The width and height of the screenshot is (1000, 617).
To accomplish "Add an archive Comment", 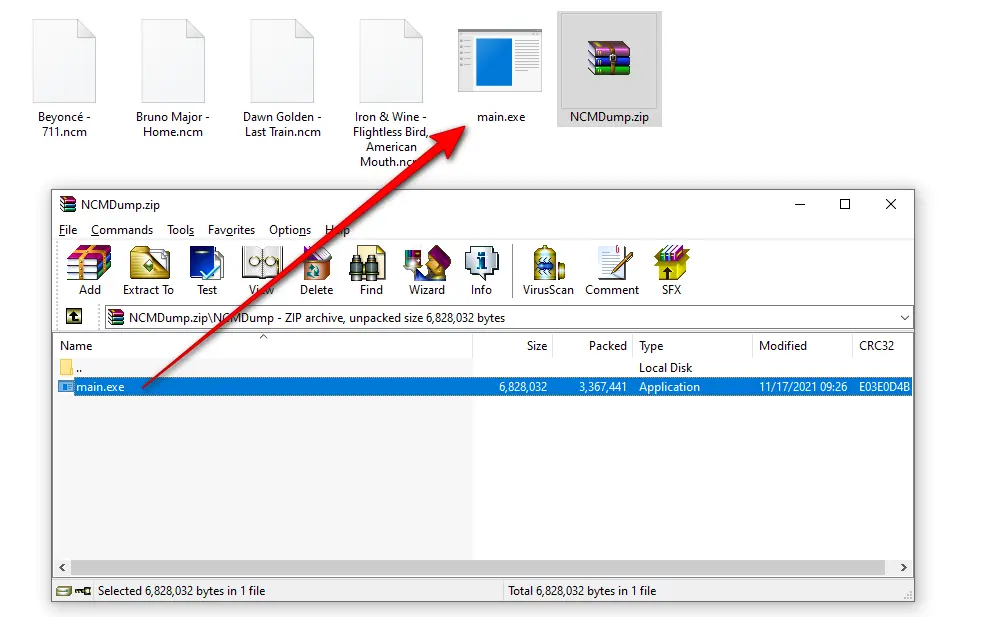I will (612, 271).
